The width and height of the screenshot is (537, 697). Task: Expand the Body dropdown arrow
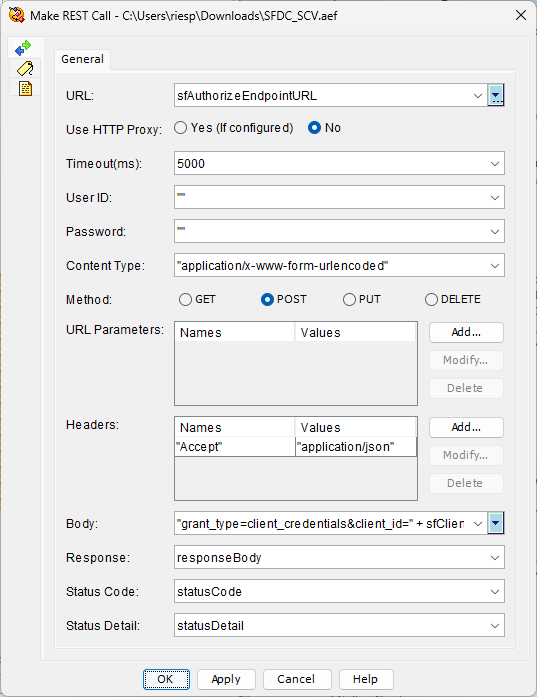click(478, 524)
